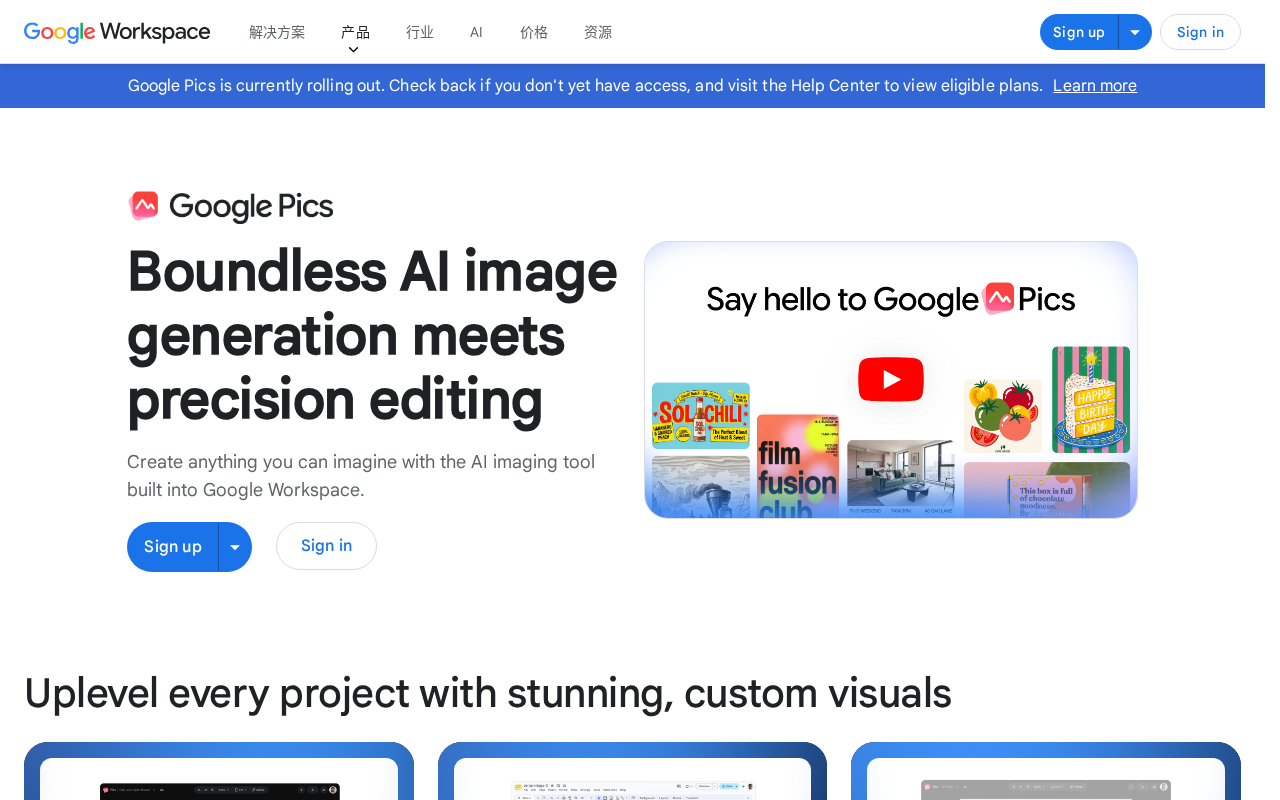
Task: Click the header Sign up button
Action: (x=1079, y=32)
